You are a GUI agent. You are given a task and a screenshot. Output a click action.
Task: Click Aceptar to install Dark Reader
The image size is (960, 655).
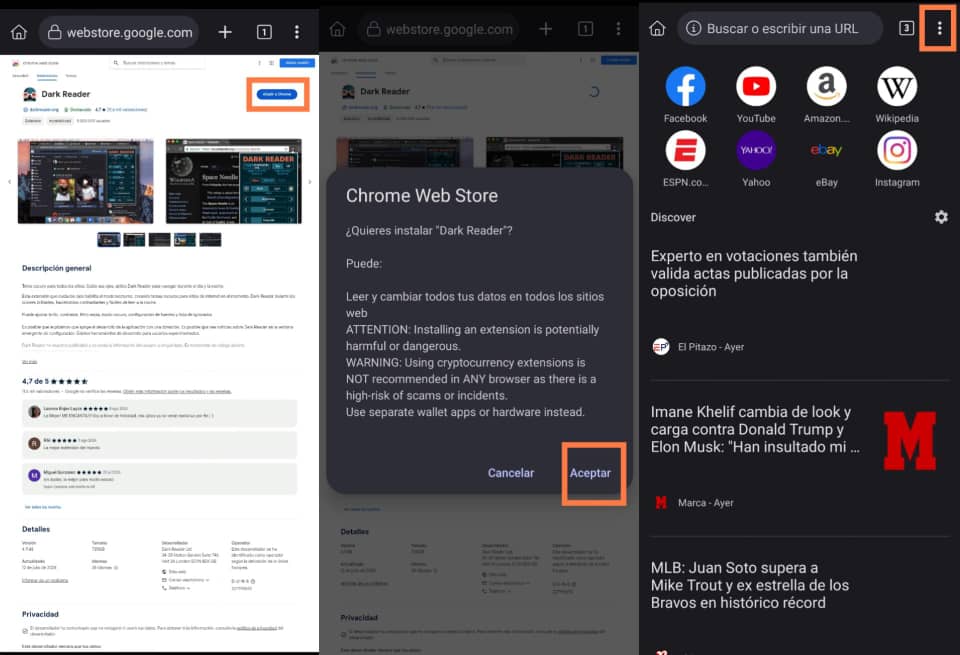click(x=590, y=473)
